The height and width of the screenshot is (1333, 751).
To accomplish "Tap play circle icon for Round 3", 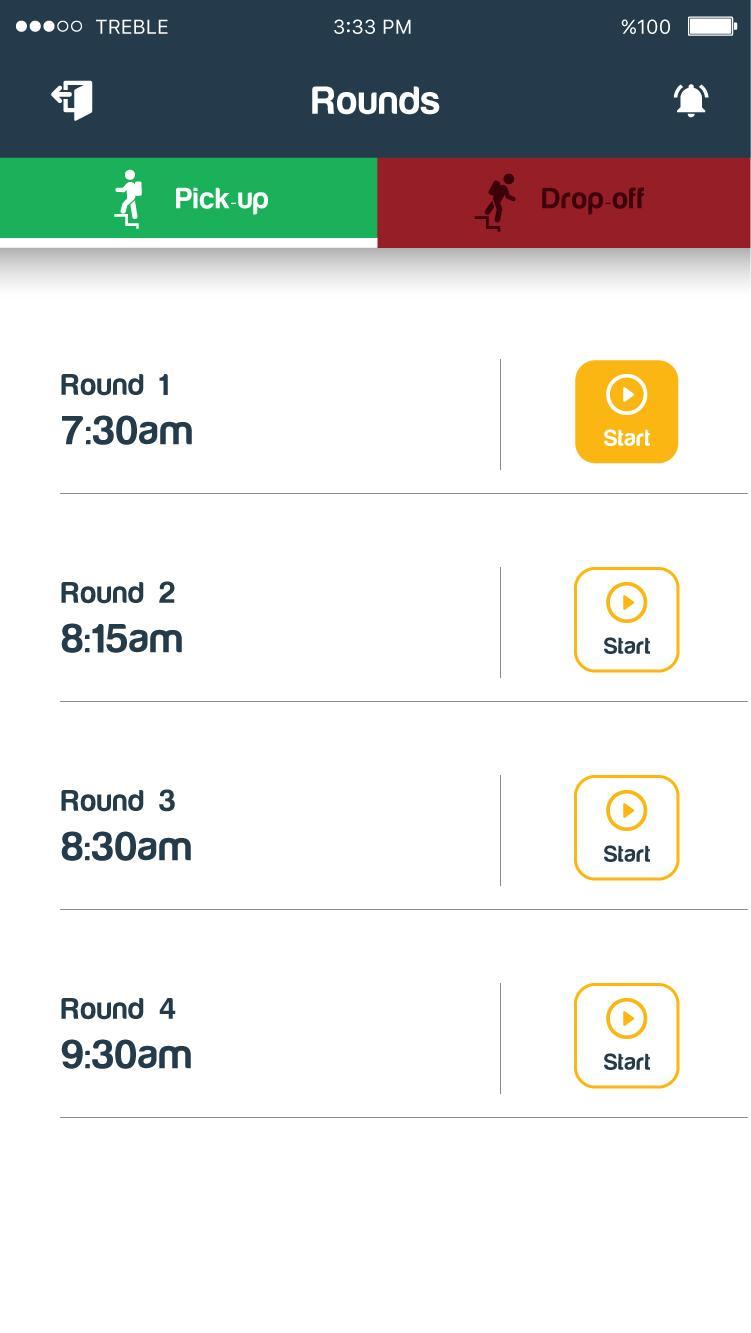I will click(627, 811).
